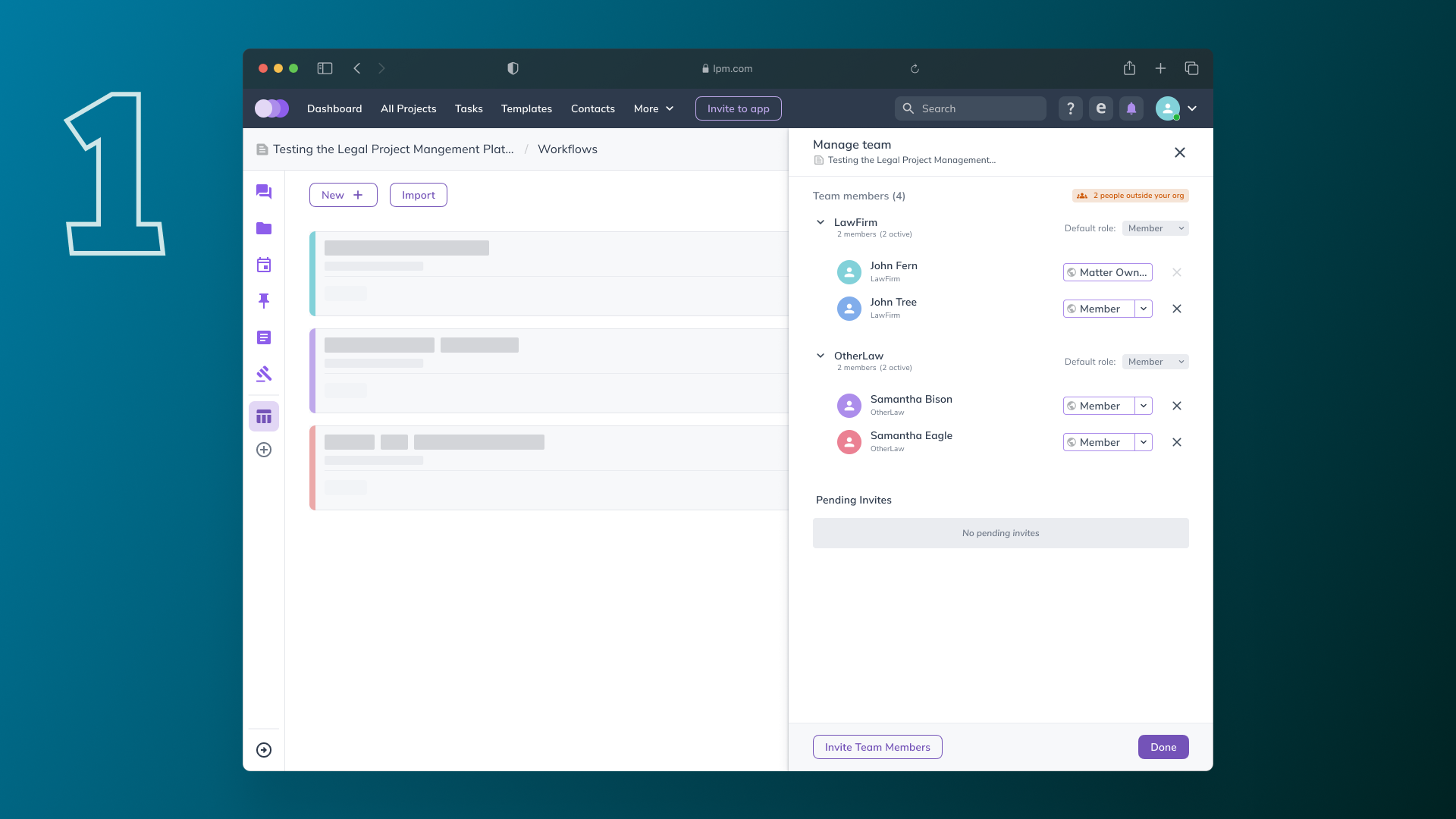Click Samantha Bison's name
Image resolution: width=1456 pixels, height=819 pixels.
click(x=912, y=399)
